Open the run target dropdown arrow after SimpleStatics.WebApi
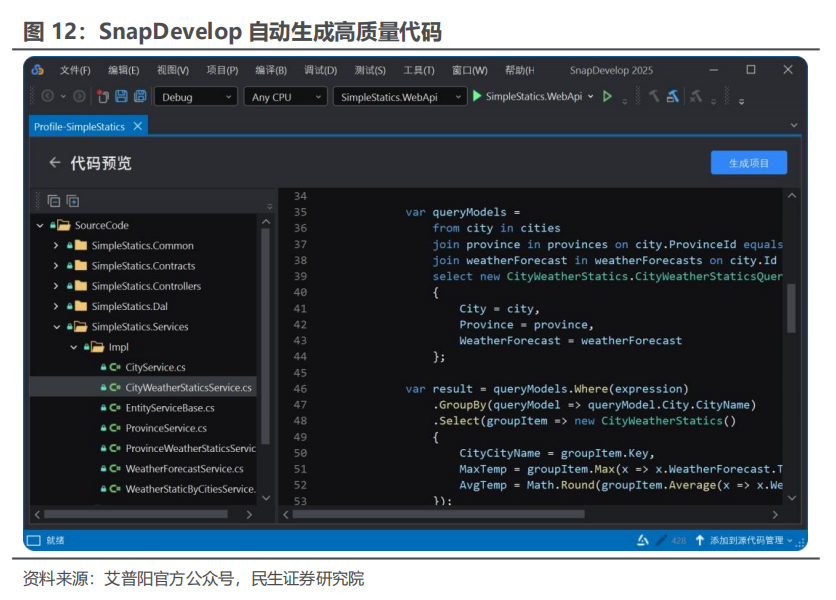The image size is (836, 600). coord(590,97)
